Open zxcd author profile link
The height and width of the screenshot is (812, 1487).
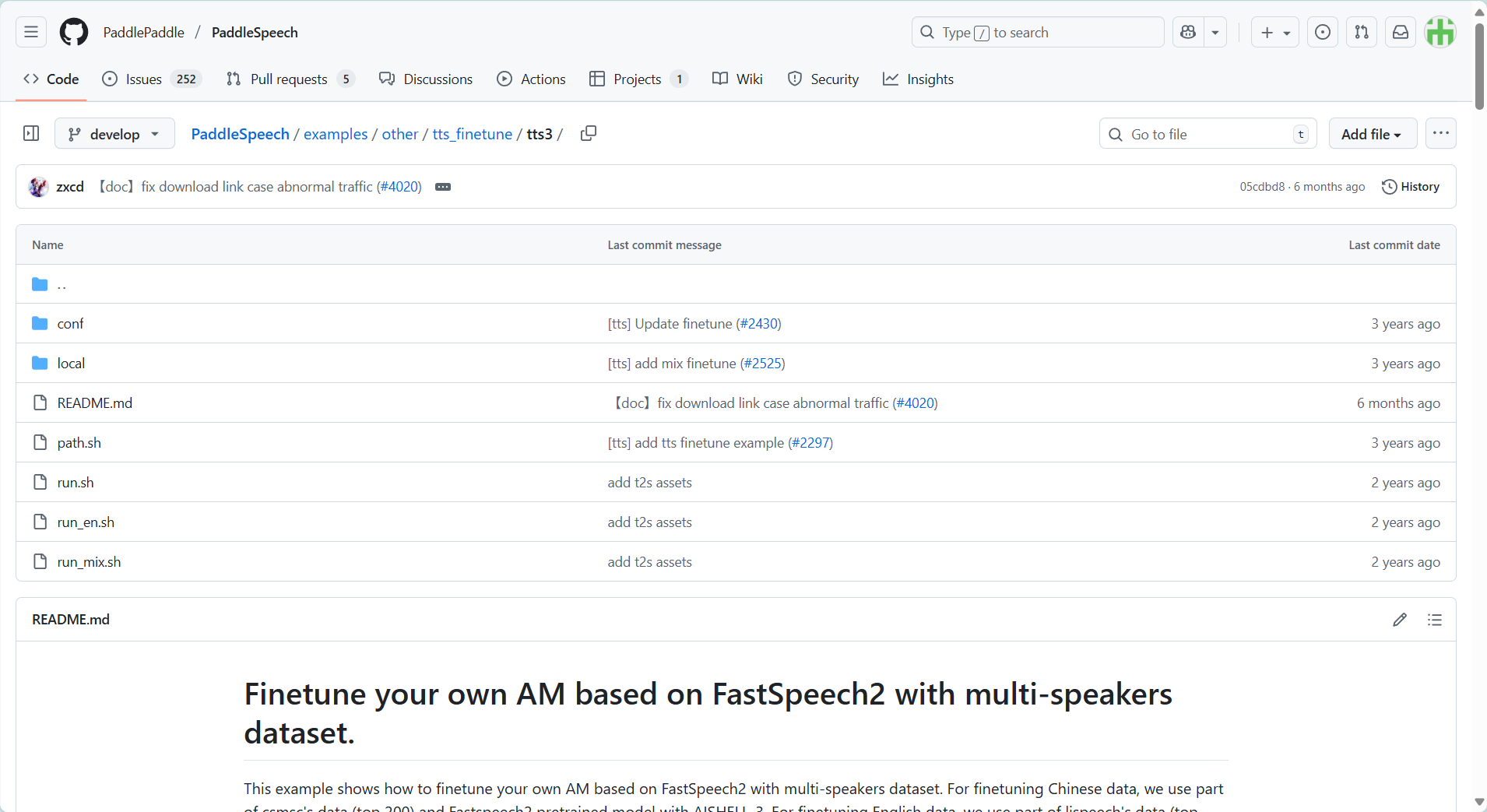70,187
